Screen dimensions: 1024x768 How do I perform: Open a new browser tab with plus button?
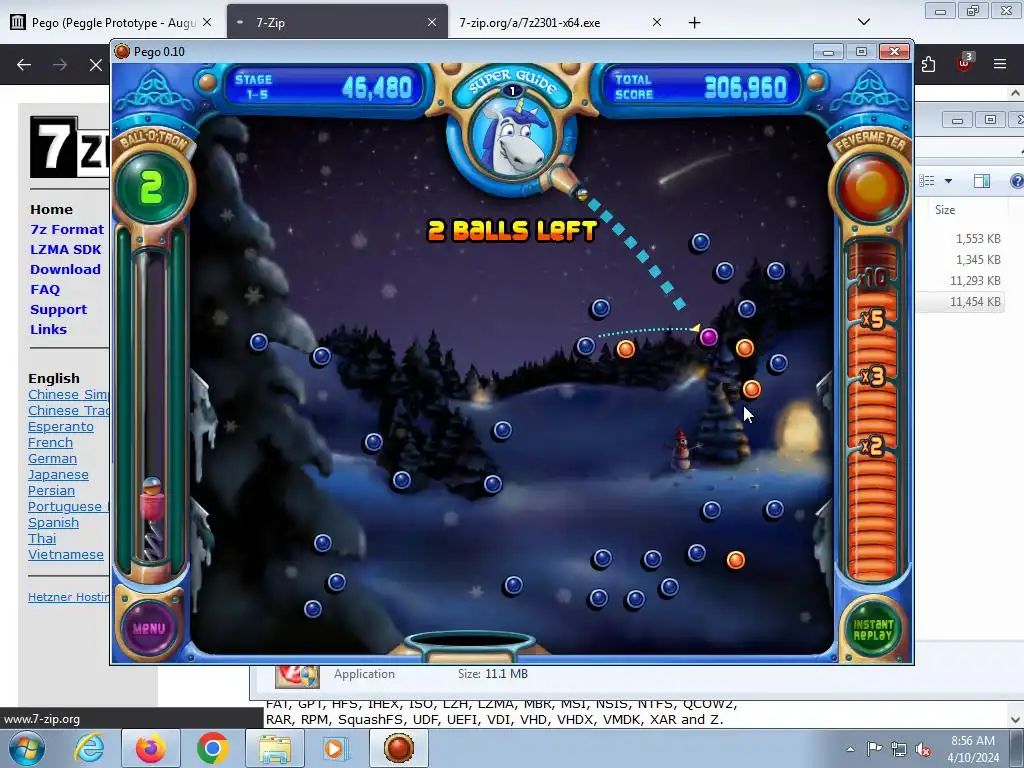(694, 22)
